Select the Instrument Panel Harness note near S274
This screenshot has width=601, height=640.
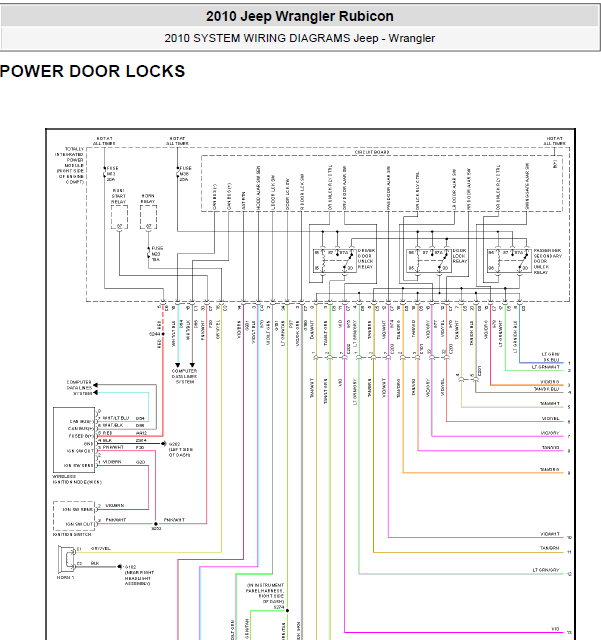pos(265,593)
